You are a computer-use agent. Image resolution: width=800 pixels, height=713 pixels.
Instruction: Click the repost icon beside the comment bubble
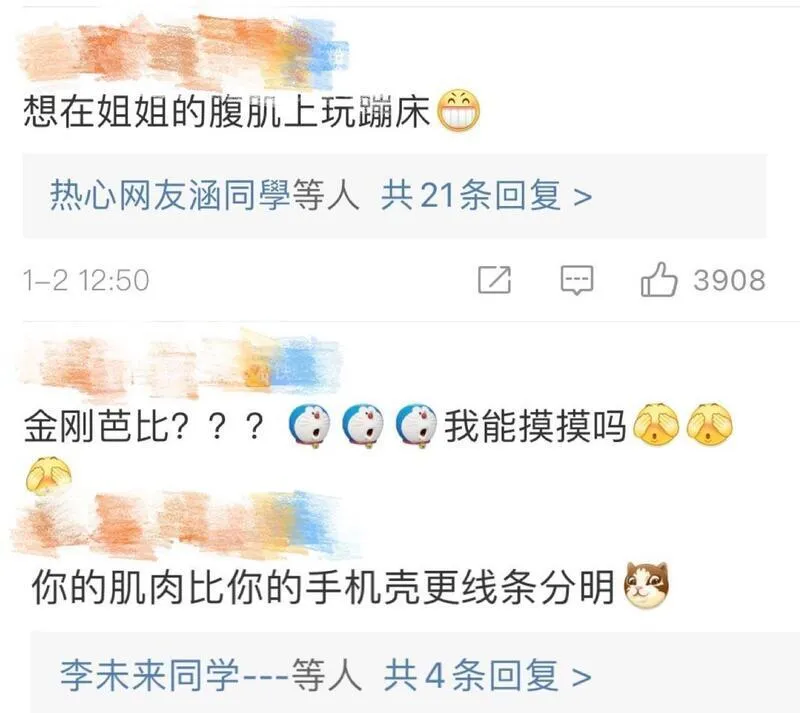494,280
